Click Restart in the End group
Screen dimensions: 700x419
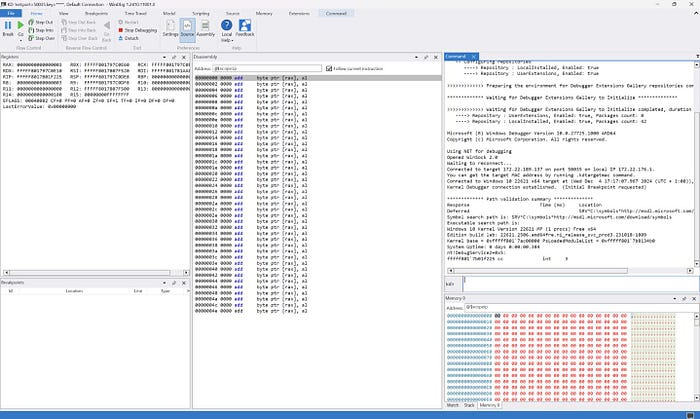pyautogui.click(x=128, y=22)
